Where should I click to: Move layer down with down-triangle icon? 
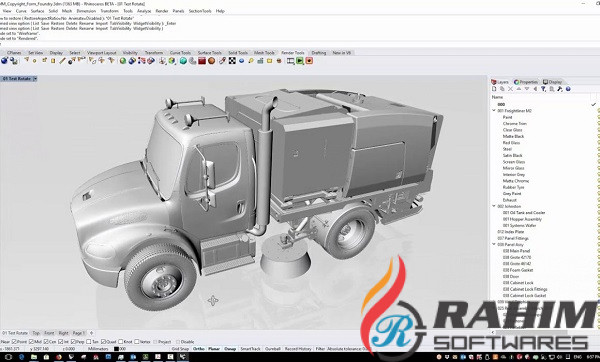click(x=527, y=89)
